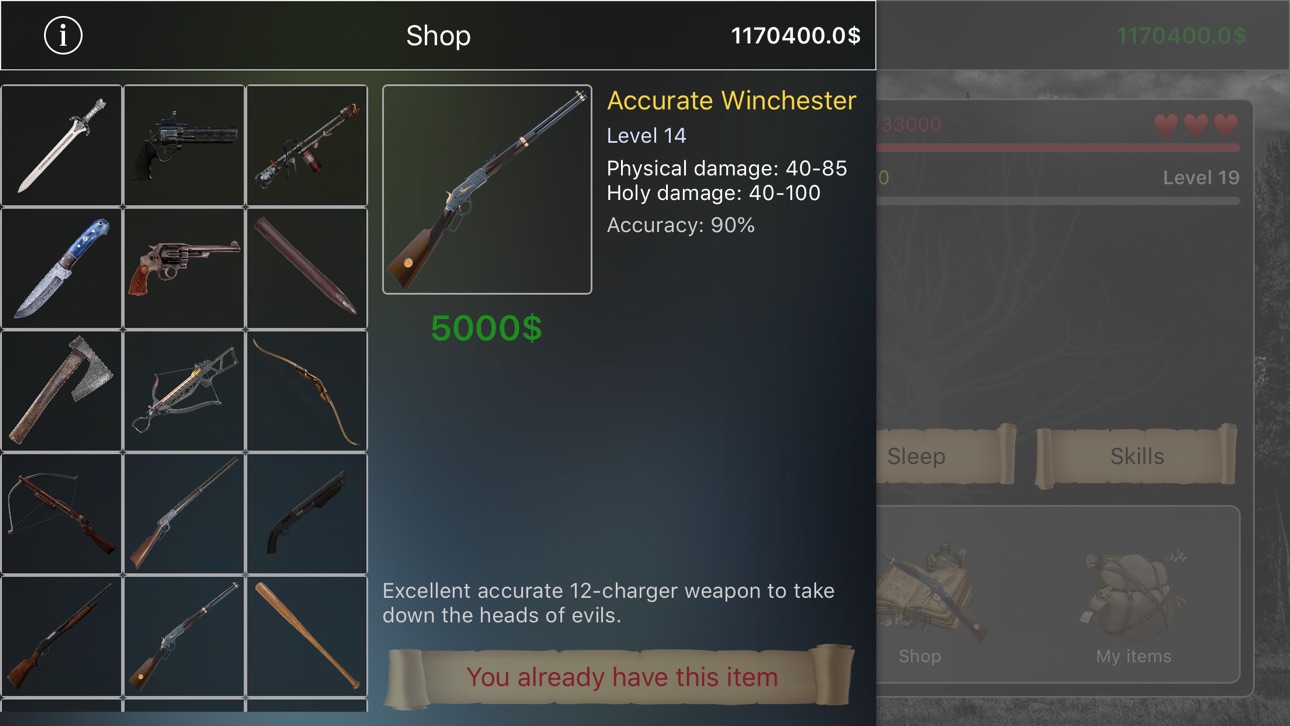Click the Skills scroll button
The image size is (1290, 726).
click(x=1137, y=456)
